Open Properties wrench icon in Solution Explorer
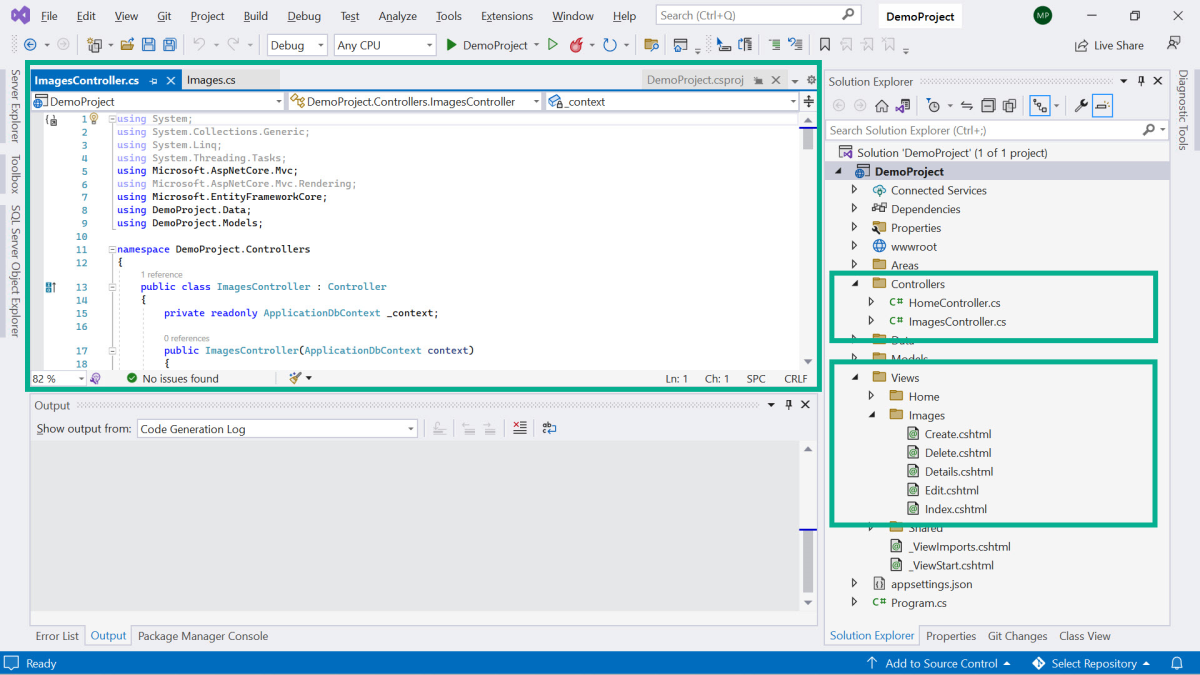This screenshot has width=1200, height=675. [x=1080, y=105]
